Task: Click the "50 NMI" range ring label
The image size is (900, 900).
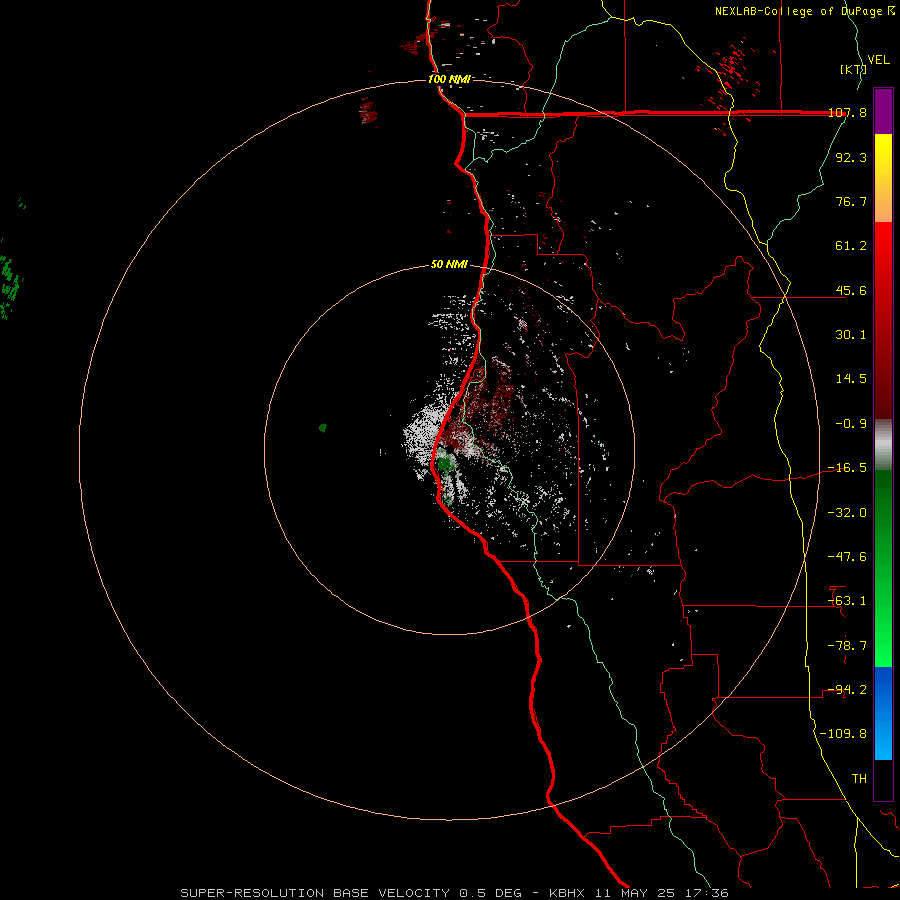Action: click(449, 264)
